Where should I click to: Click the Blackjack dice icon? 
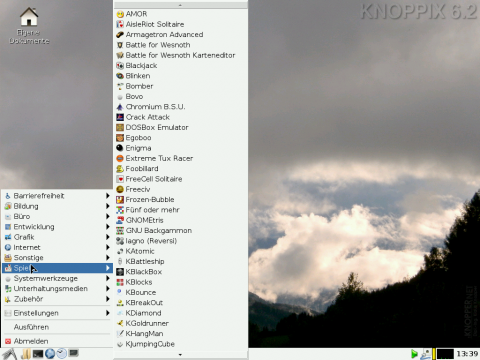tap(120, 66)
